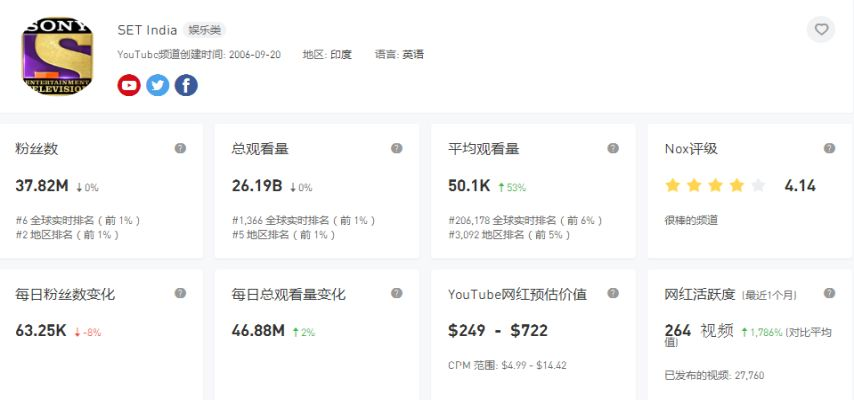Select the 4.14 Nox rating score
This screenshot has width=854, height=401.
coord(800,186)
